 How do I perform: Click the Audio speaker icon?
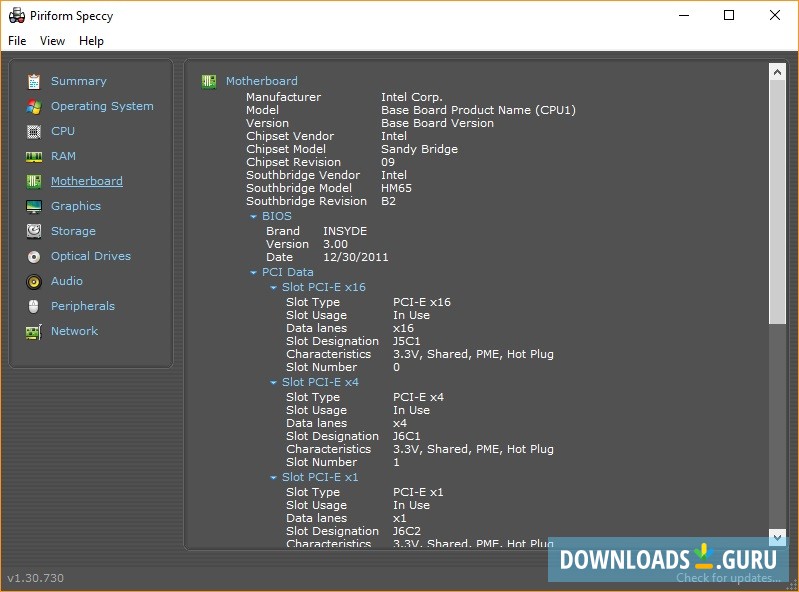(34, 281)
